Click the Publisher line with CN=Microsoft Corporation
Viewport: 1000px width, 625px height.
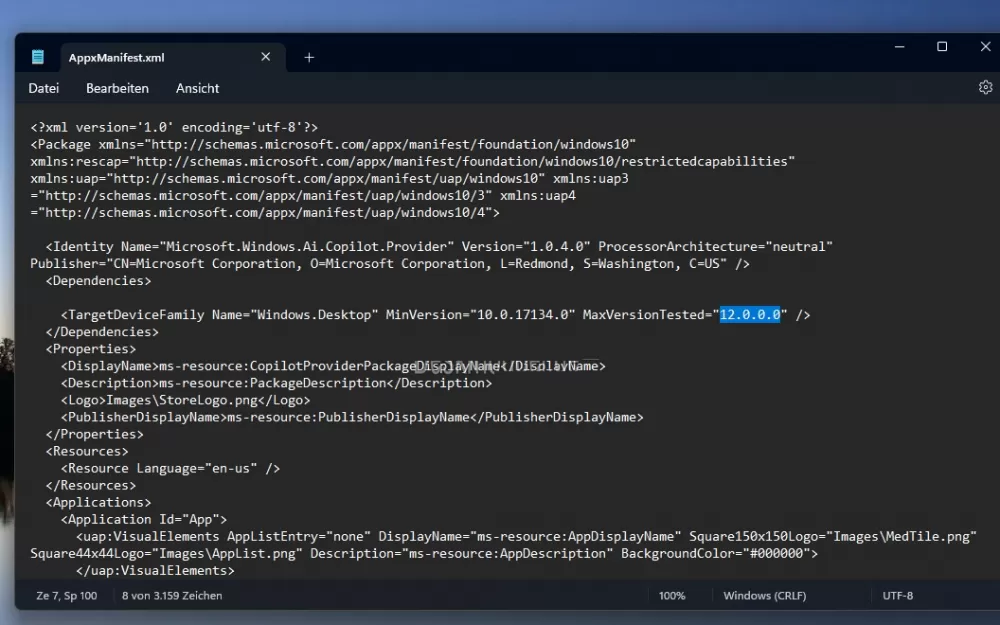390,264
